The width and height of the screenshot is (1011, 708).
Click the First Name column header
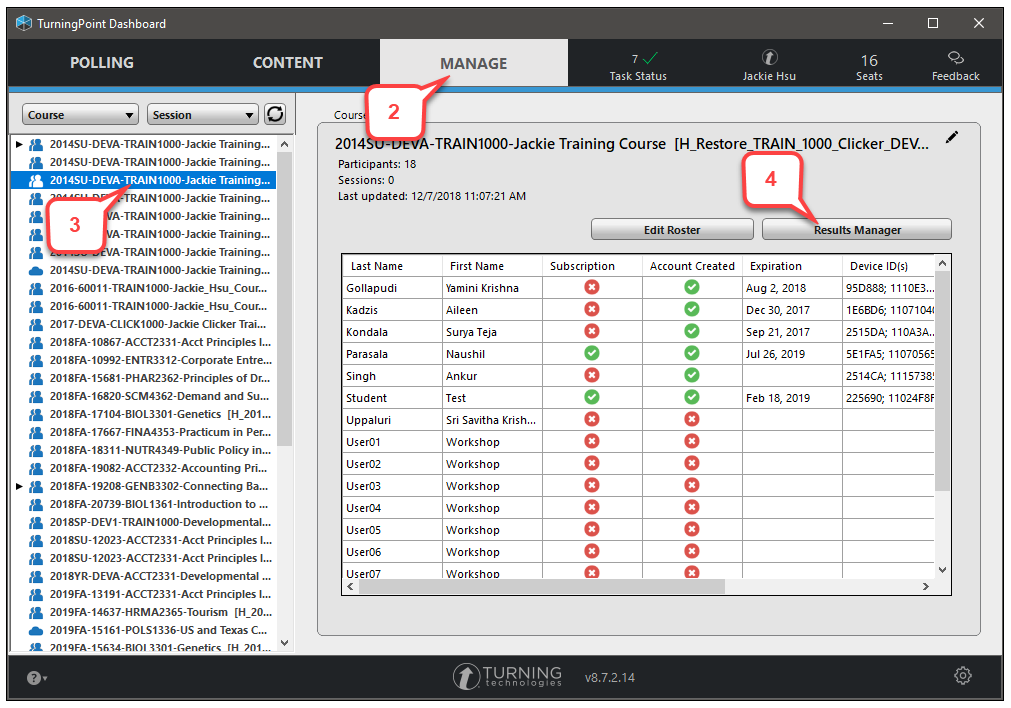(493, 266)
